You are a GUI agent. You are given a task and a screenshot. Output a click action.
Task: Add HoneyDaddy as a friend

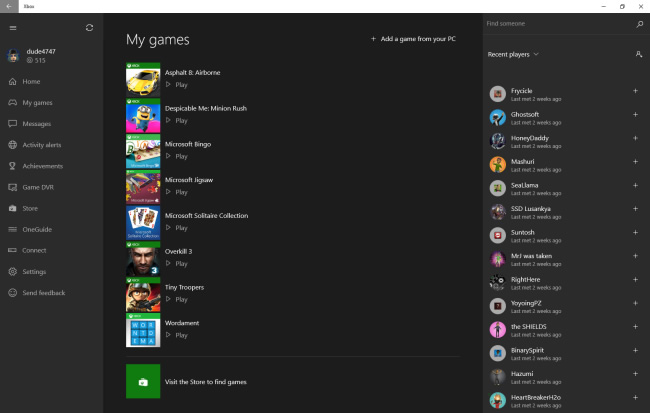(x=635, y=138)
